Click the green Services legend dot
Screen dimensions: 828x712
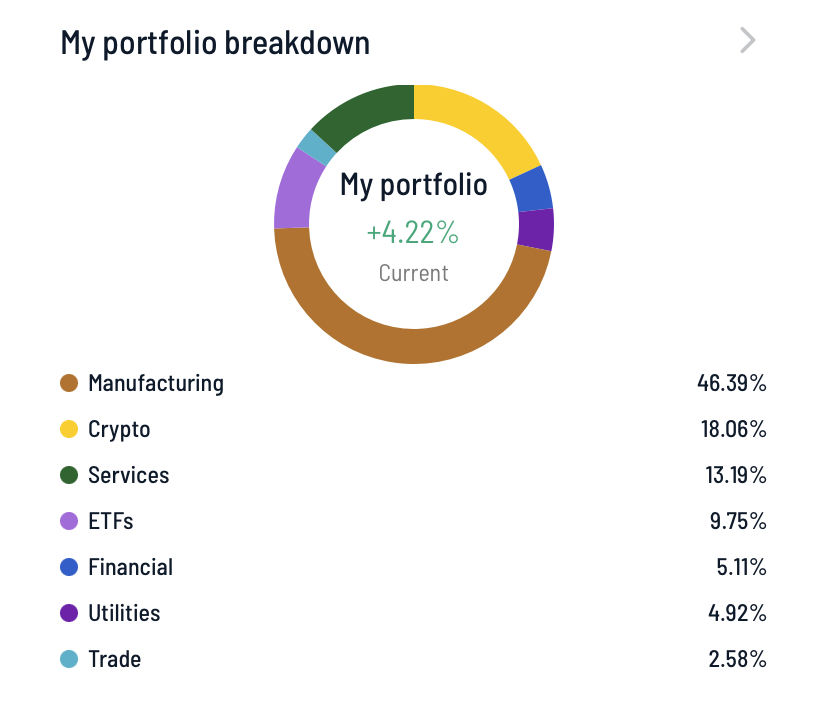tap(69, 475)
